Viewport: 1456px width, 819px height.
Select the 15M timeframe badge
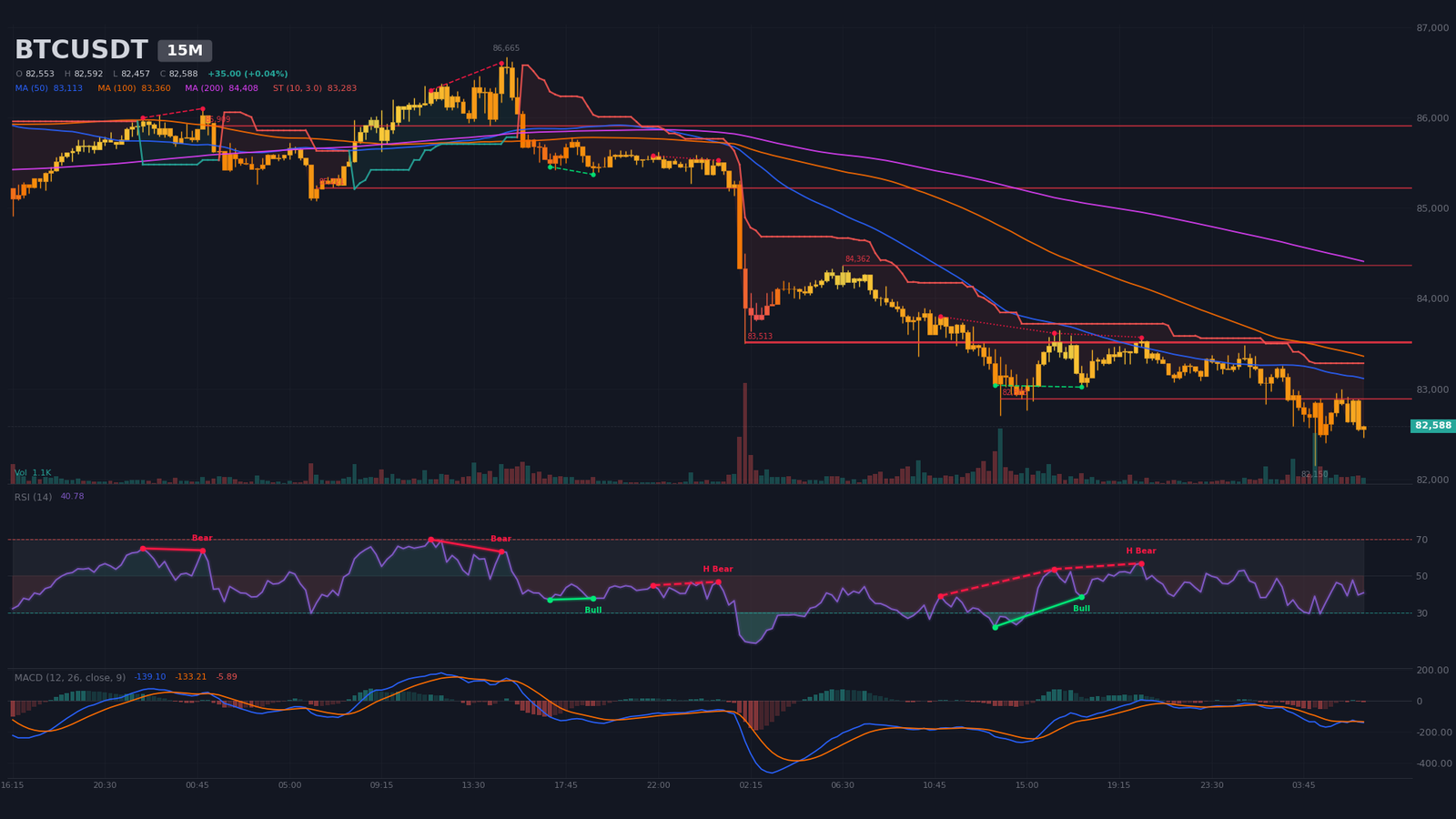(x=185, y=51)
